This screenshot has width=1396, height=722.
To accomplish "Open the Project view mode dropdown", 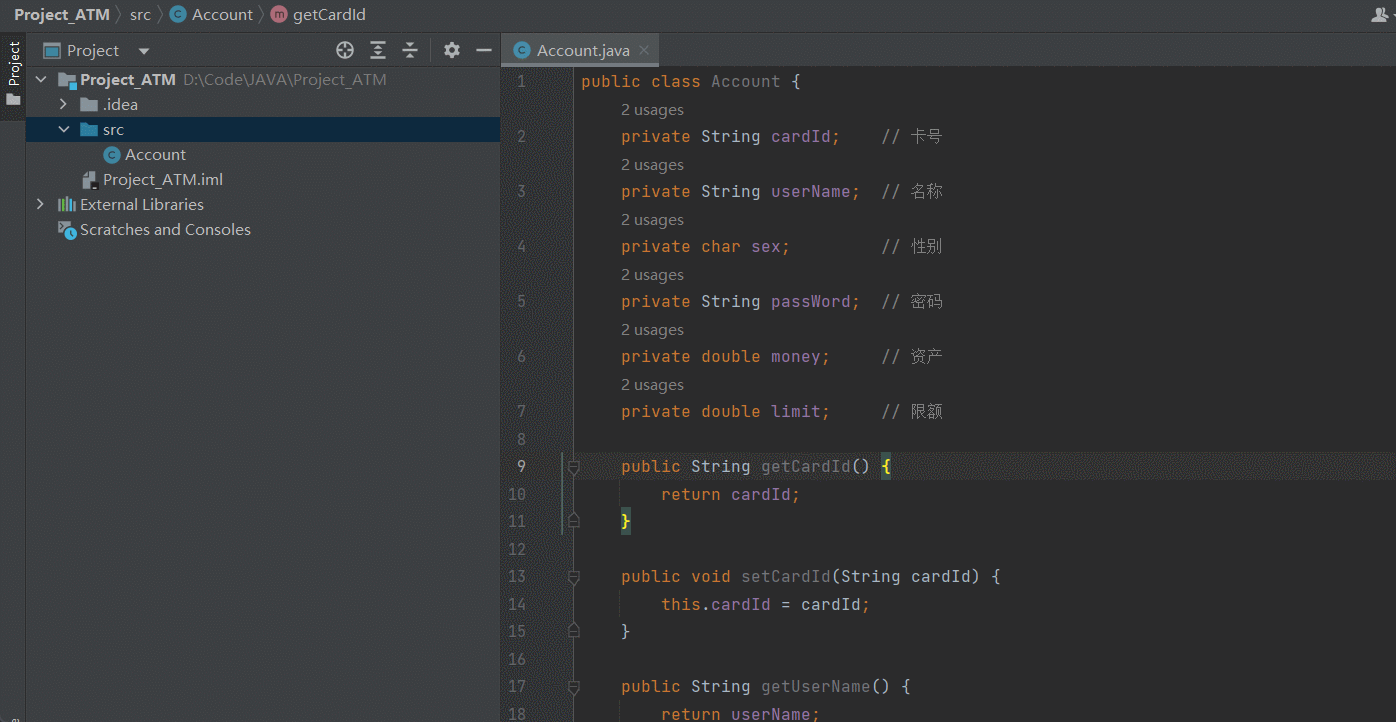I will click(144, 51).
